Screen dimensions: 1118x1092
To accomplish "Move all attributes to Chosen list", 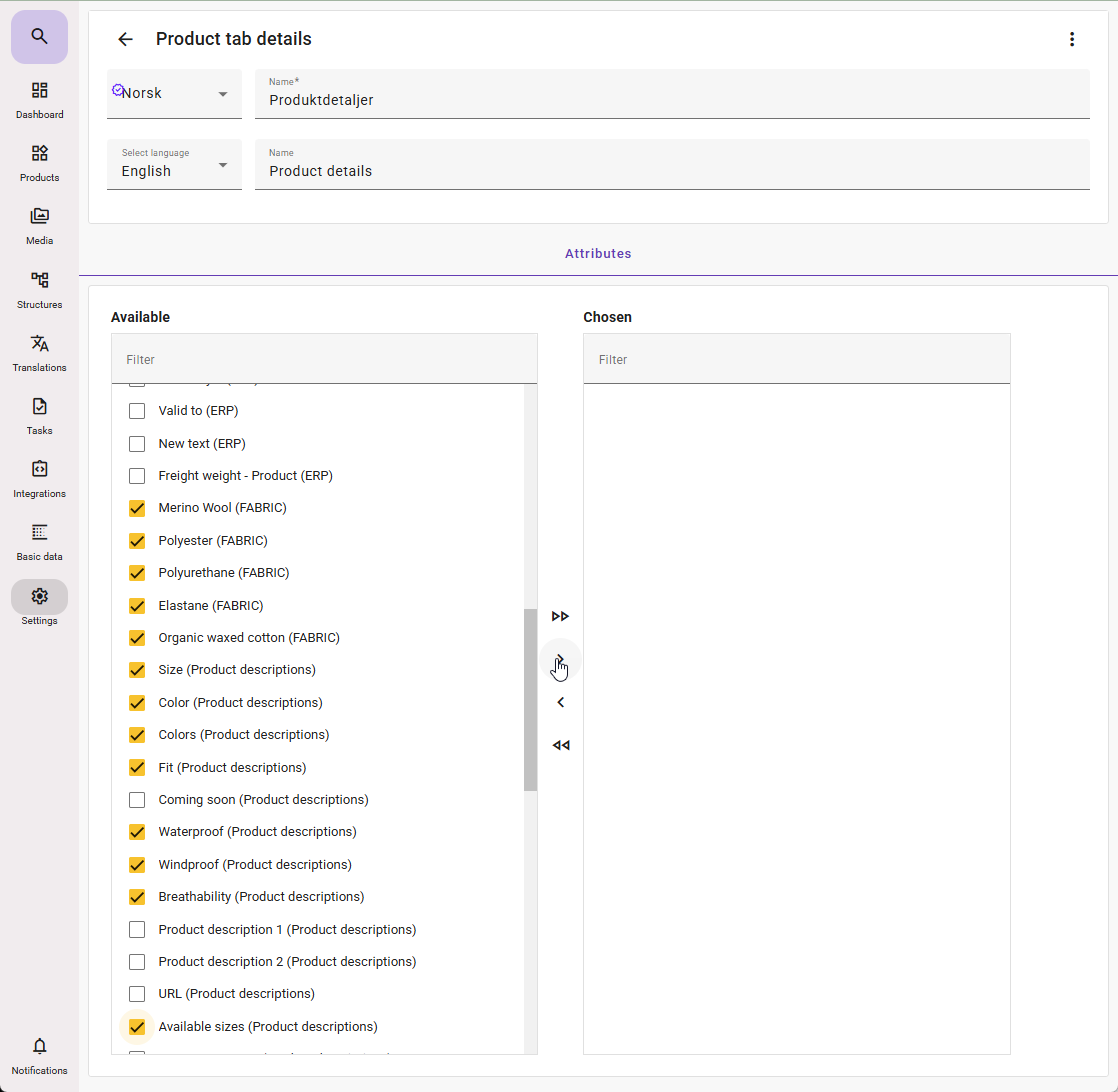I will (x=560, y=616).
